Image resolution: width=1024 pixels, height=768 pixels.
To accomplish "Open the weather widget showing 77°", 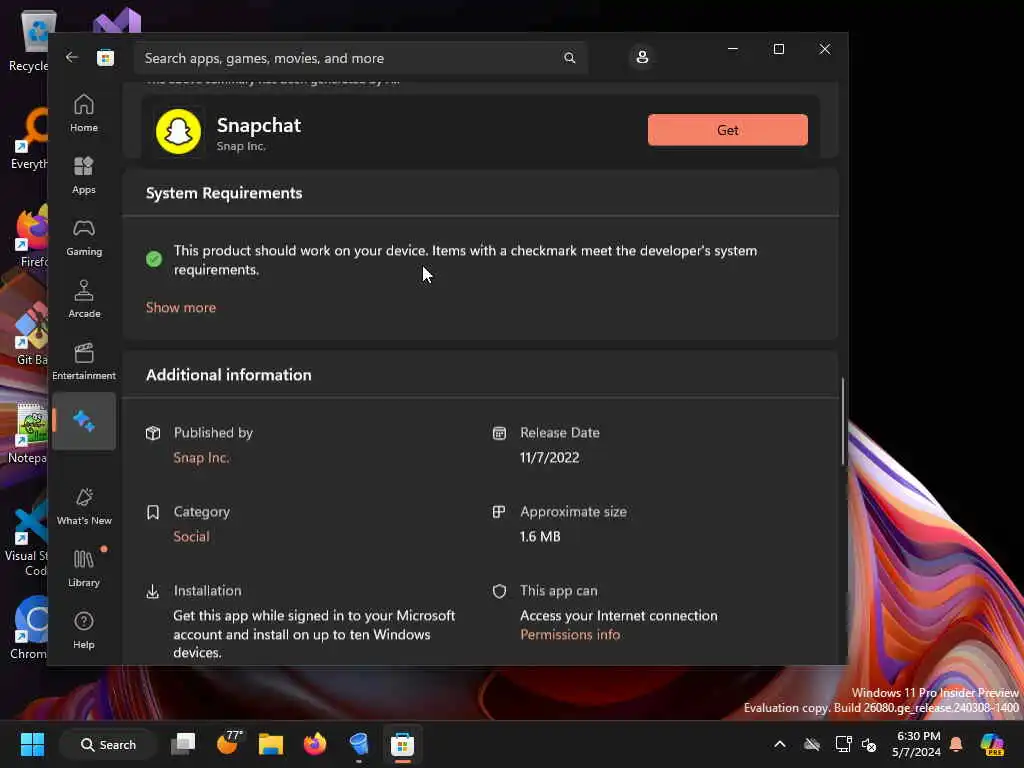I will [228, 743].
